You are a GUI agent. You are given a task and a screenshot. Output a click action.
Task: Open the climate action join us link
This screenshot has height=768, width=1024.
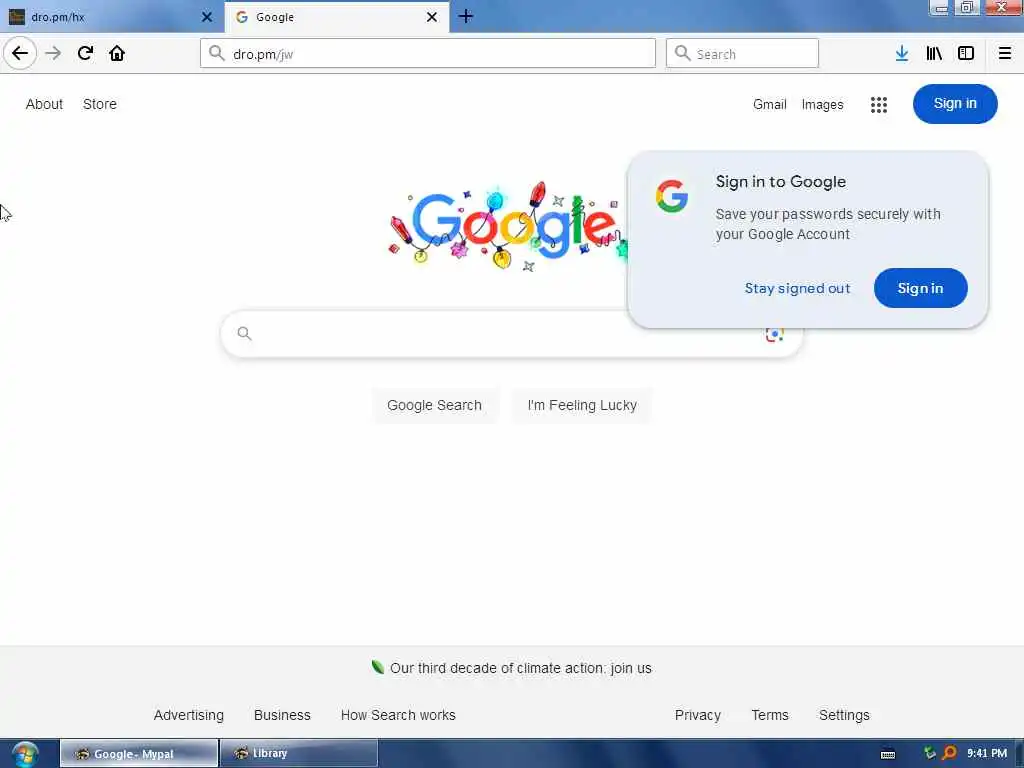pos(520,668)
